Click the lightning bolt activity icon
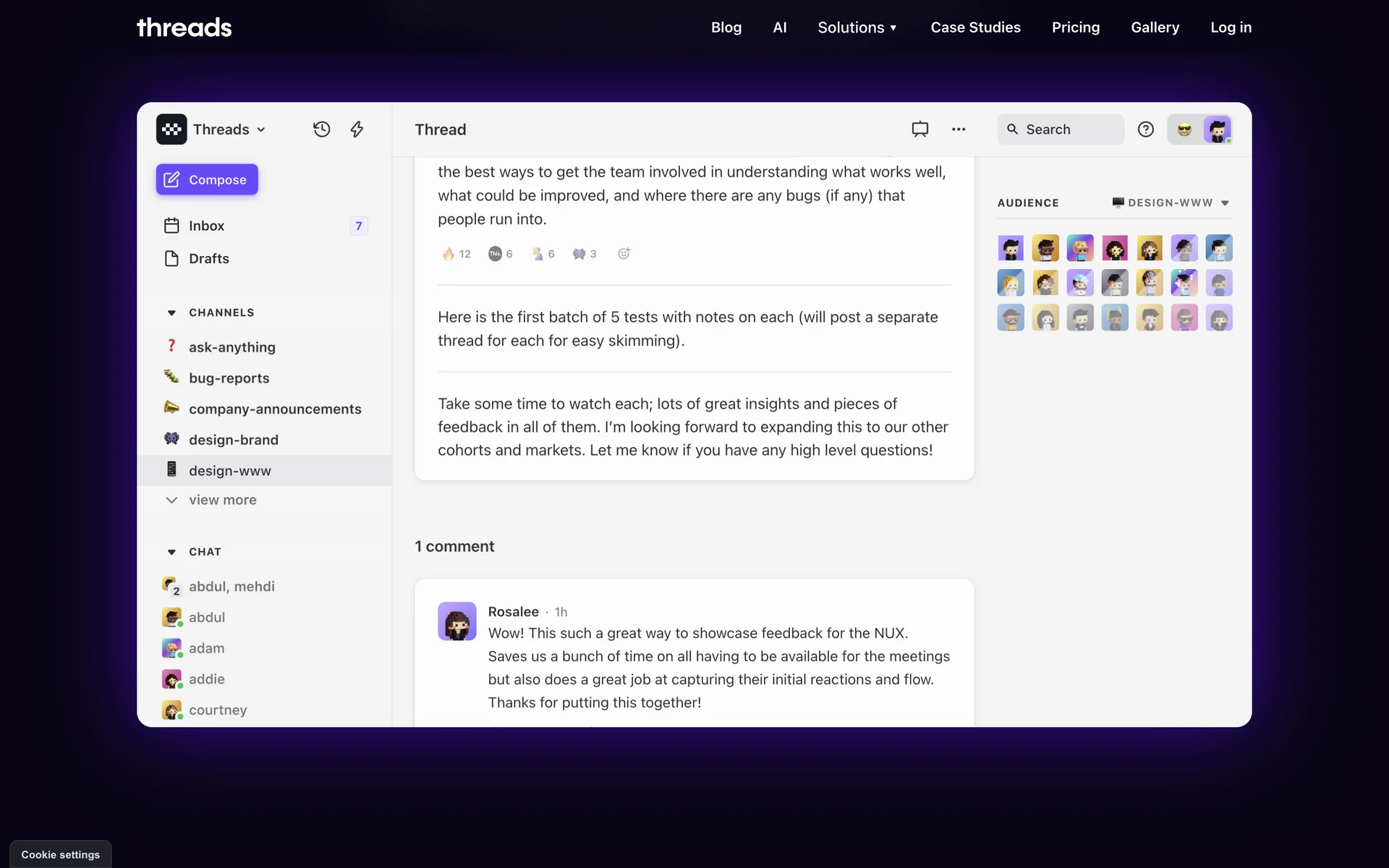Image resolution: width=1389 pixels, height=868 pixels. click(357, 129)
